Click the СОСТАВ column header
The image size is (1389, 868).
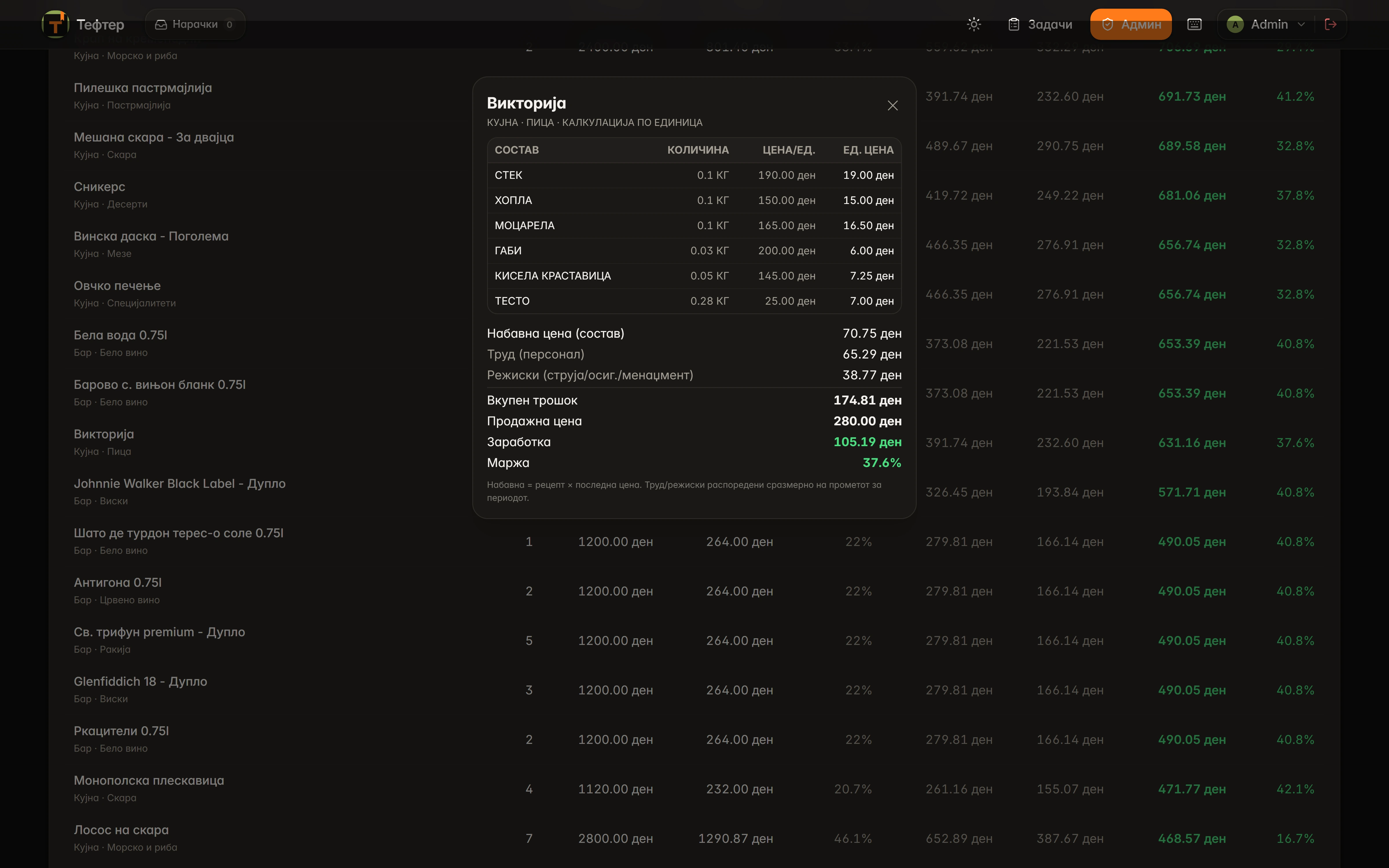[517, 150]
